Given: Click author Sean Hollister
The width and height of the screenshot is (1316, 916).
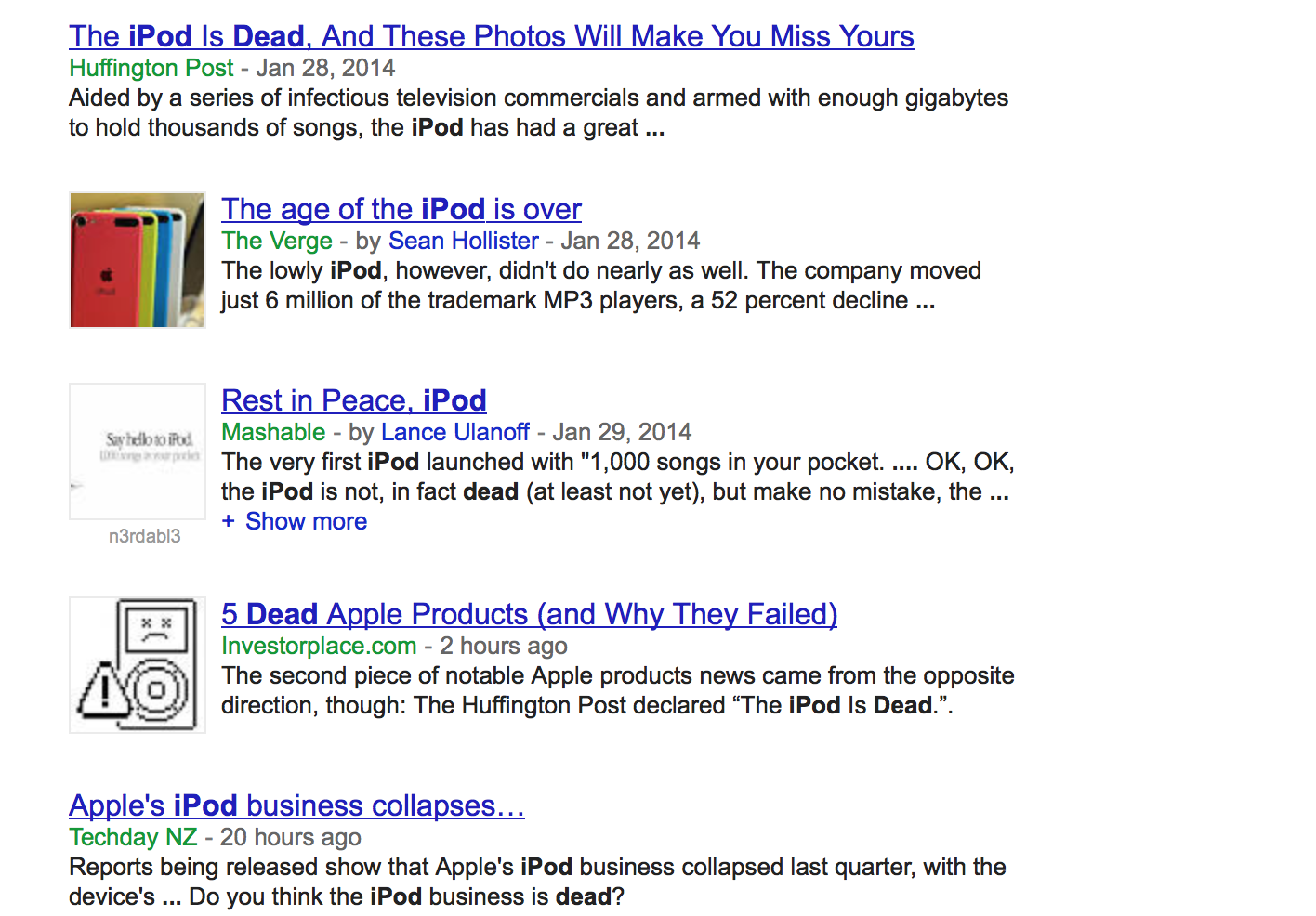Looking at the screenshot, I should [x=463, y=241].
